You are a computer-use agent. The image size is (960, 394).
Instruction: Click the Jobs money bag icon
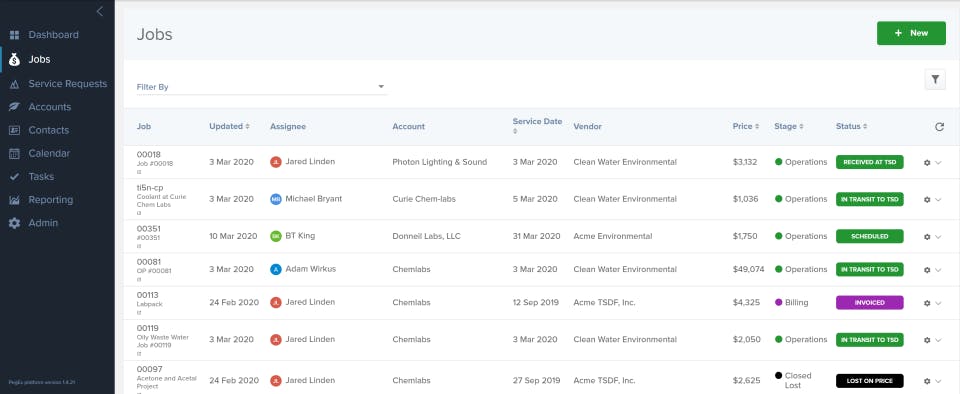[14, 59]
